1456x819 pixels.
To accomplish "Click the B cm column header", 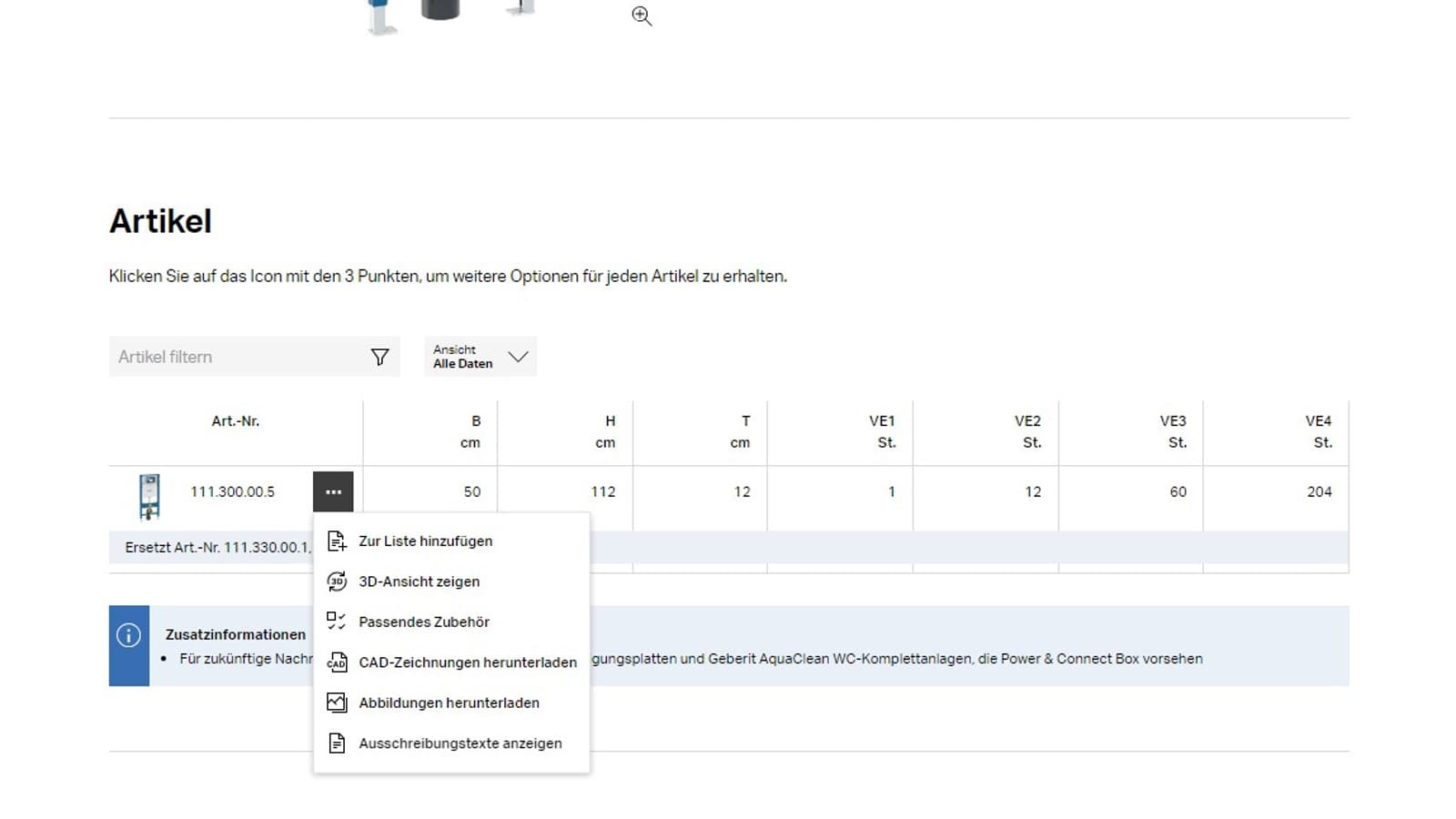I will coord(471,432).
